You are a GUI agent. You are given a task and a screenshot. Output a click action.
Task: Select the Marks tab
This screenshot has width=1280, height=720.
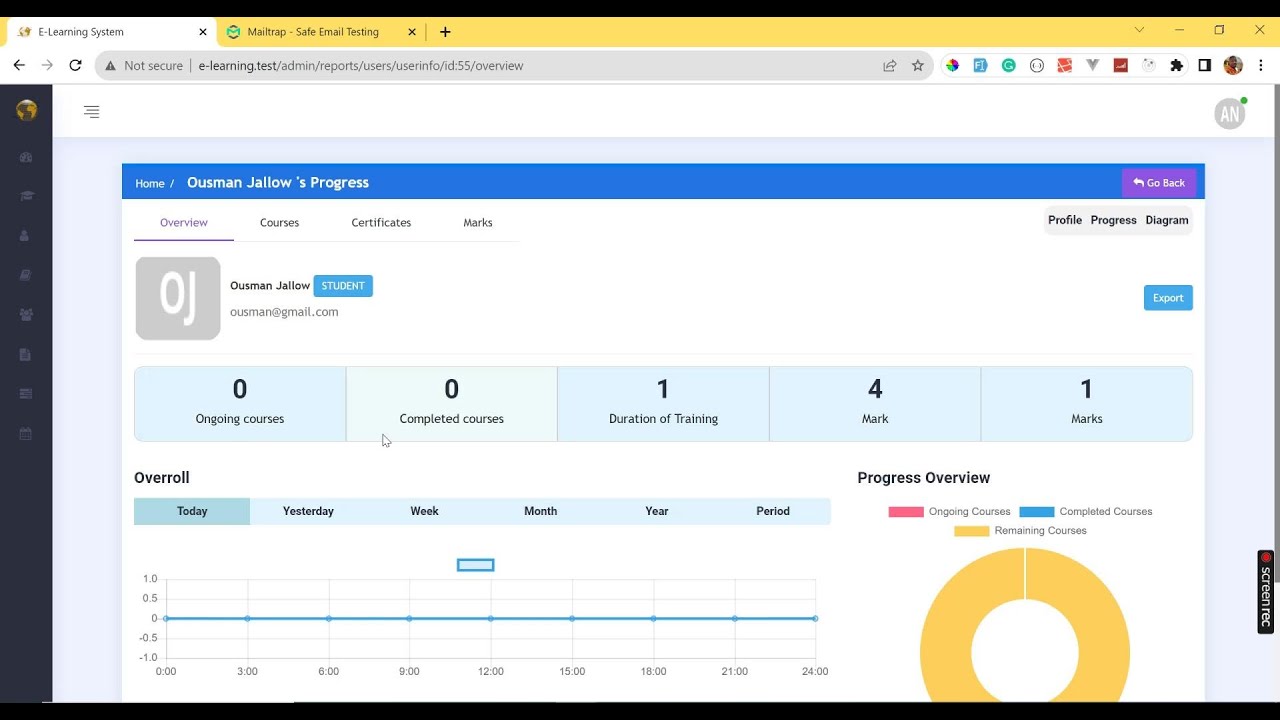tap(478, 222)
